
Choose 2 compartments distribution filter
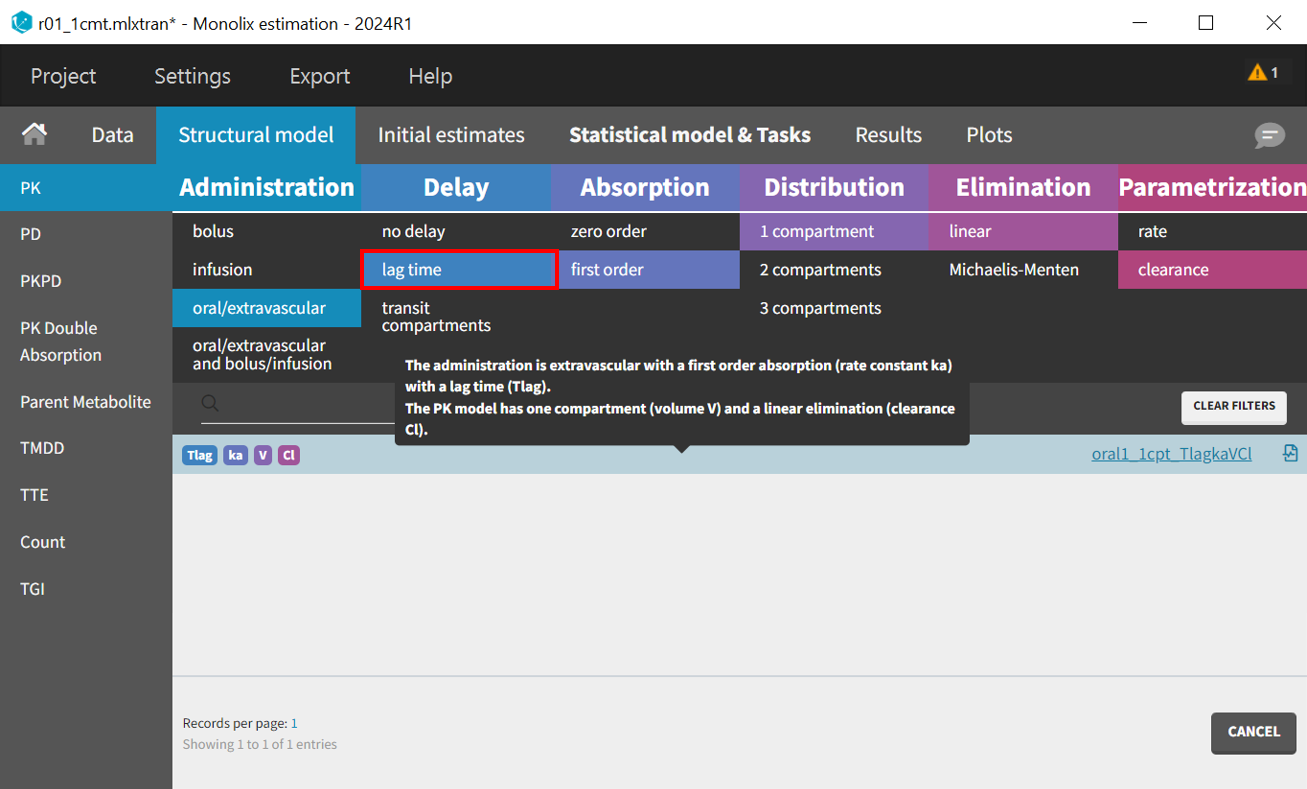820,270
